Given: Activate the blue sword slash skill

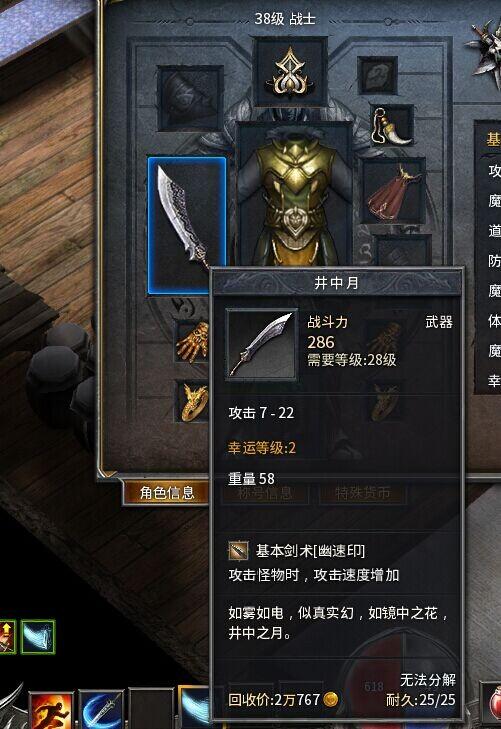Looking at the screenshot, I should (x=101, y=711).
